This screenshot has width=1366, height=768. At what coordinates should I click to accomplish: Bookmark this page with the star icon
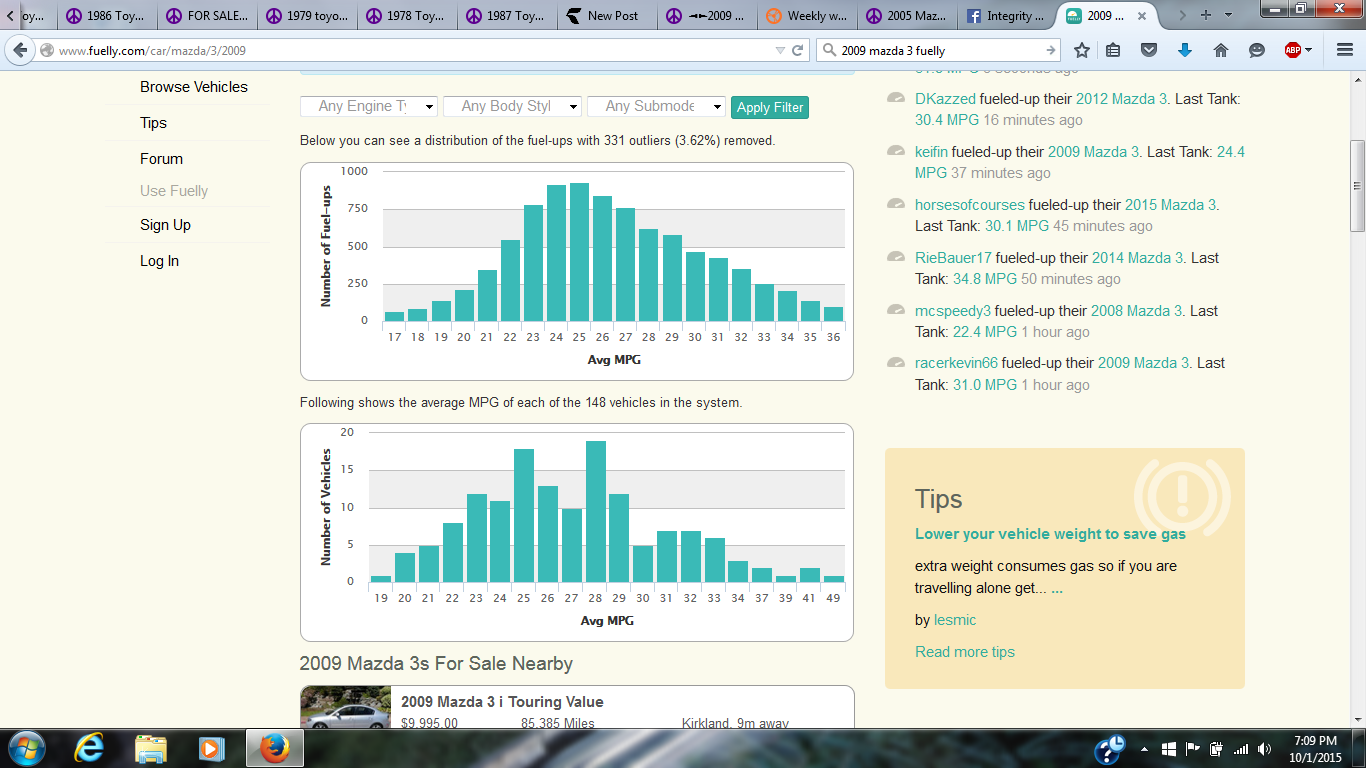tap(1082, 50)
